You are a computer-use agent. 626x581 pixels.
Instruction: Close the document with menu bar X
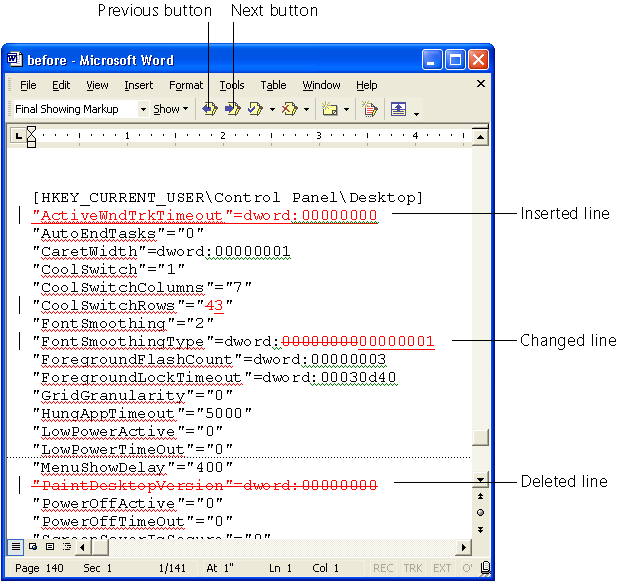[481, 85]
